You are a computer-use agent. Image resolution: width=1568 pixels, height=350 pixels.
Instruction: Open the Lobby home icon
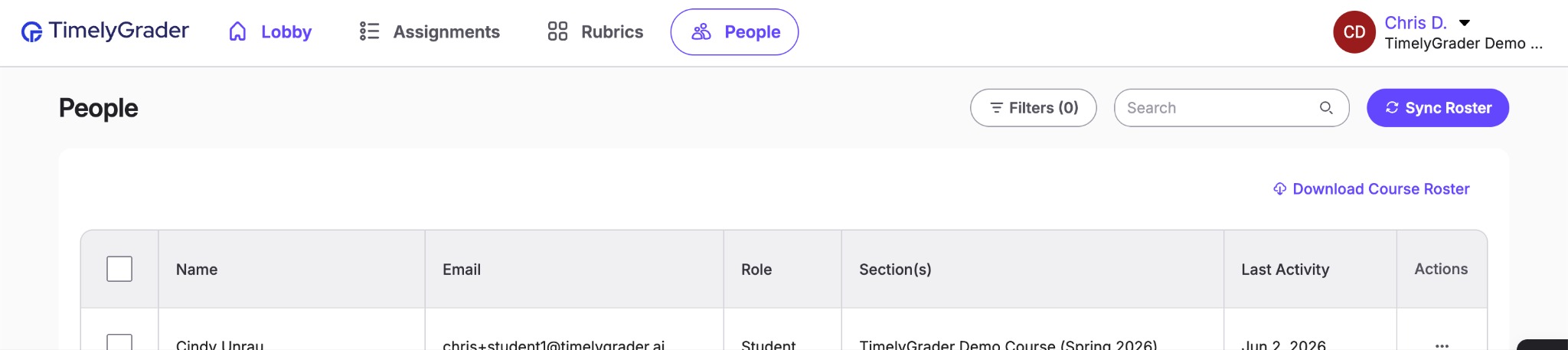click(x=238, y=31)
